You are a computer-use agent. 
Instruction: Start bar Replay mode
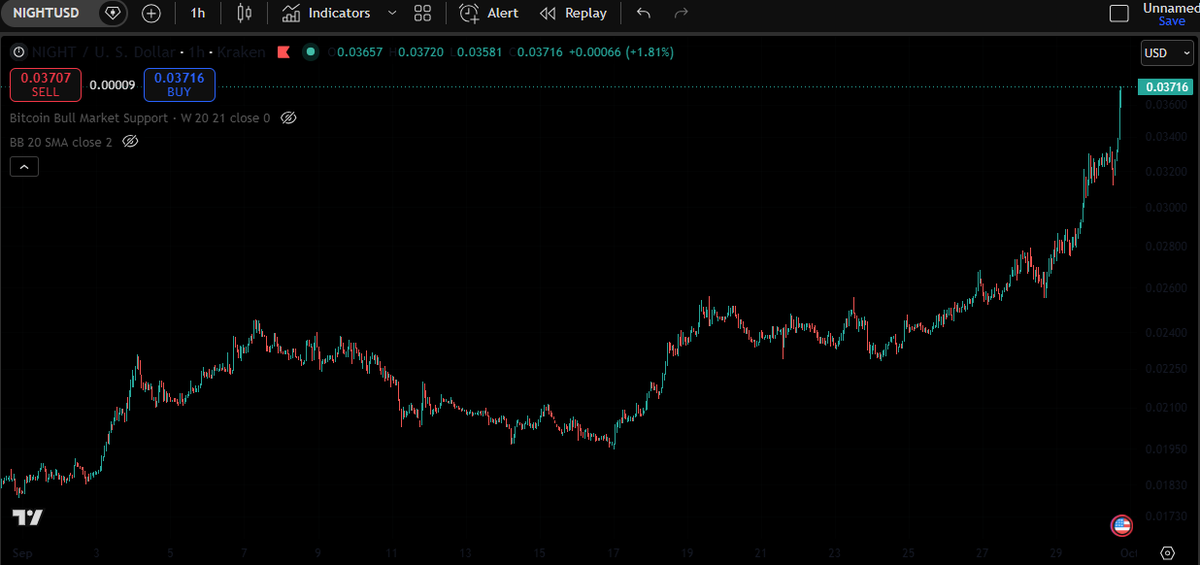coord(573,13)
